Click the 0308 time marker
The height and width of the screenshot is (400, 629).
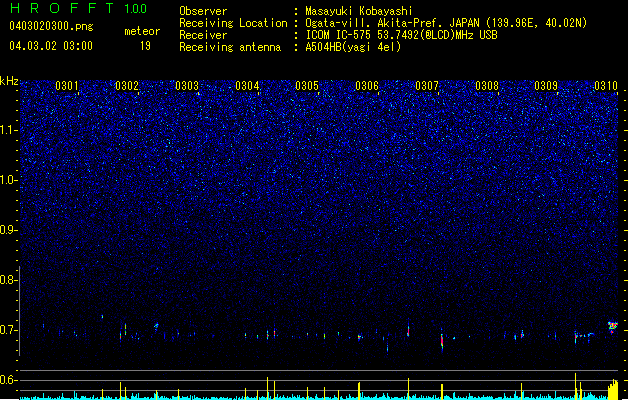(487, 86)
